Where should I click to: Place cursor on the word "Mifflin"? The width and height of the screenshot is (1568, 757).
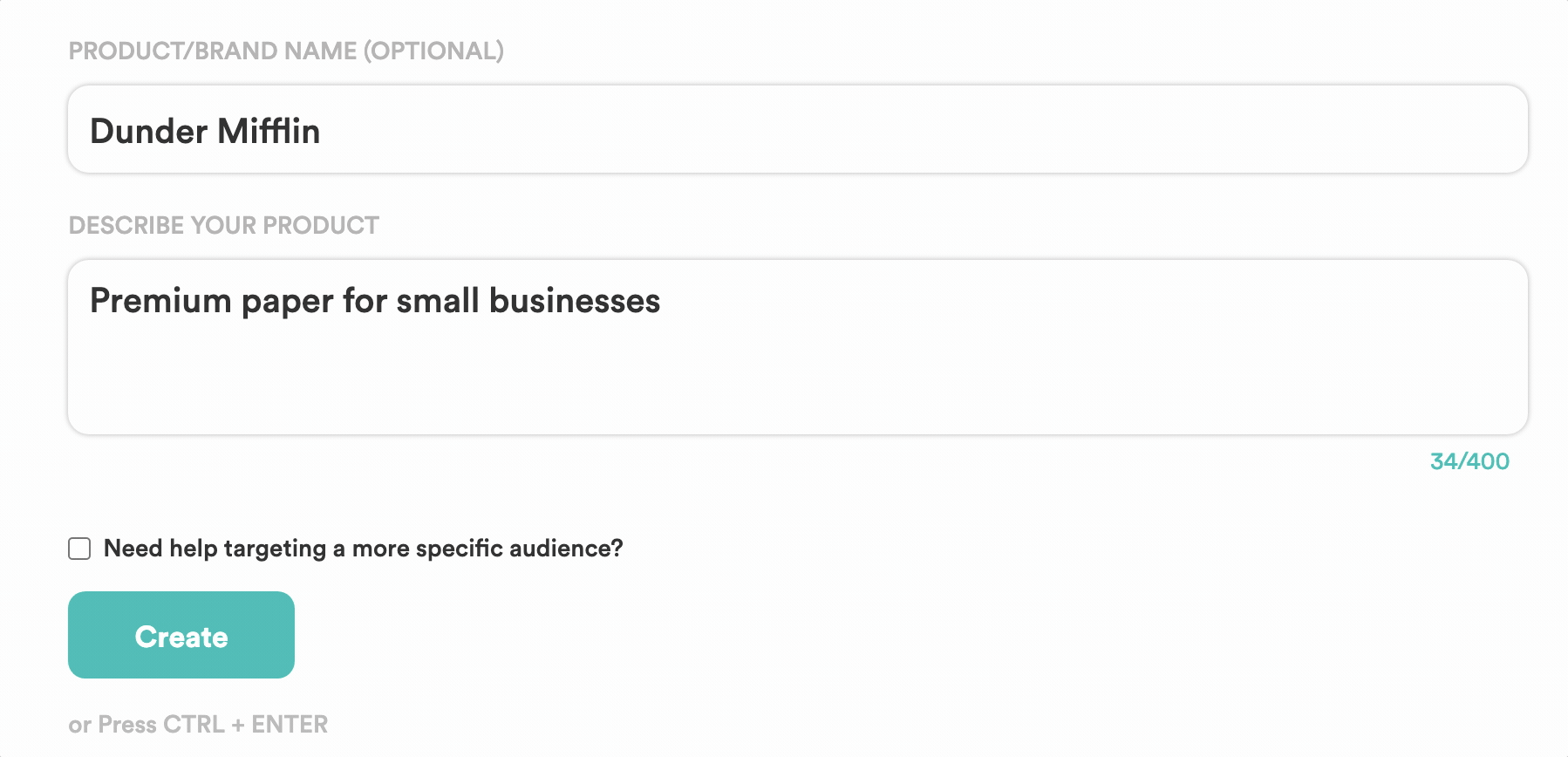pyautogui.click(x=269, y=132)
